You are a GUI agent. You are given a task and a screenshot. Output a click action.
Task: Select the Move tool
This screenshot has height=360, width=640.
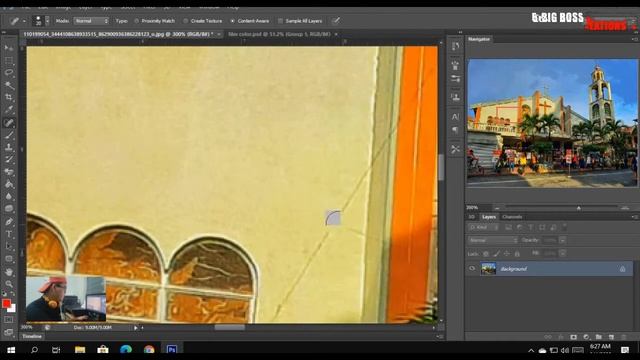click(x=9, y=48)
